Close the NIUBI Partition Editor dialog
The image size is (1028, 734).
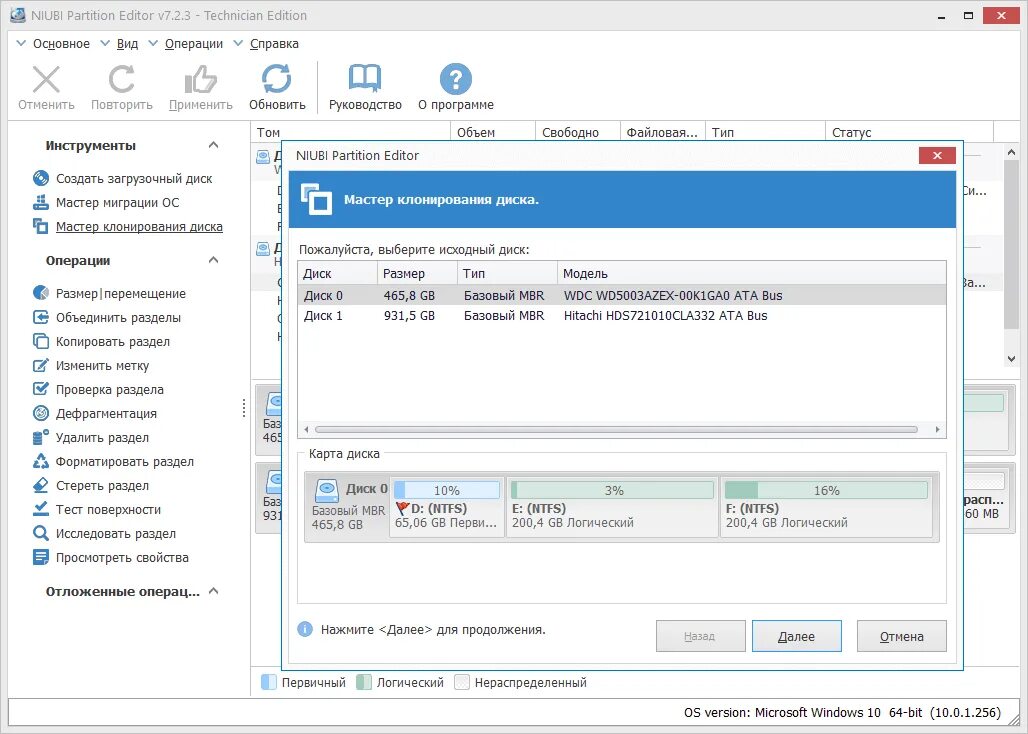[x=937, y=155]
